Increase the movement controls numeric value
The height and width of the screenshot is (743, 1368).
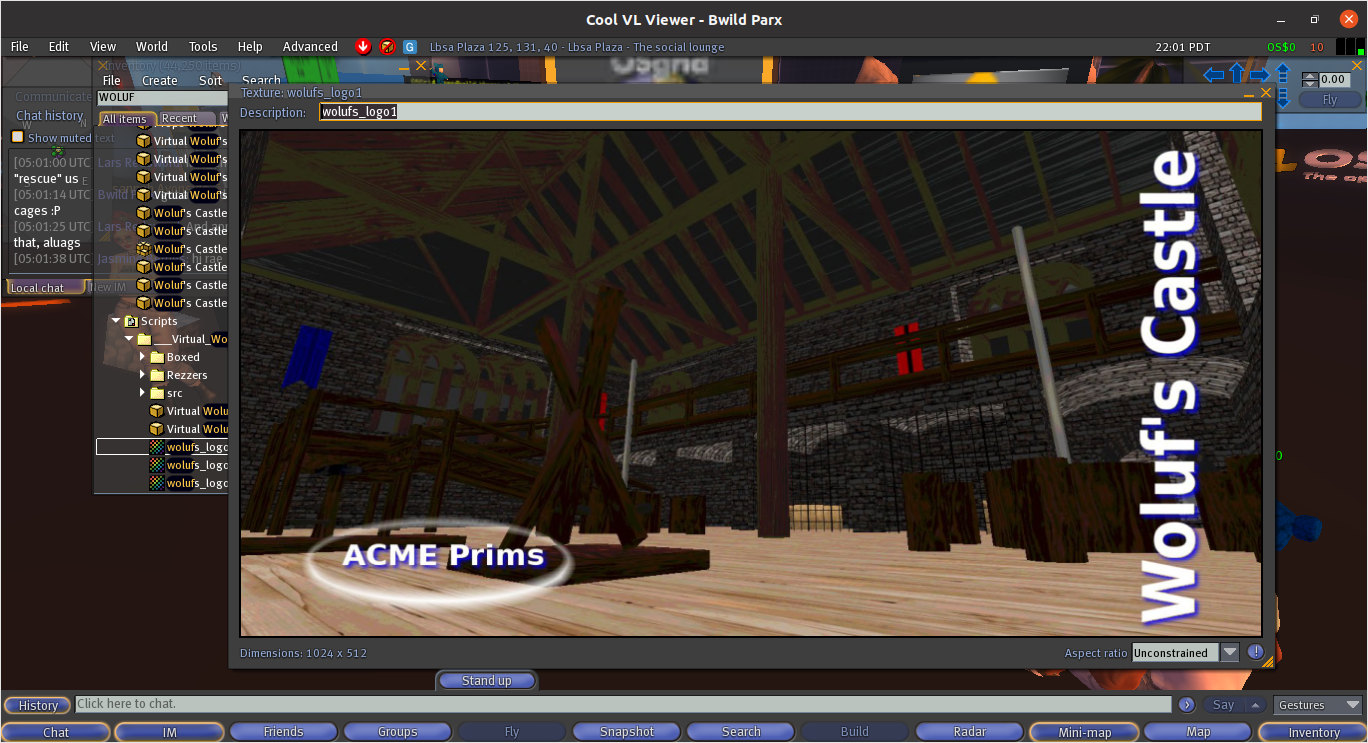pos(1309,75)
